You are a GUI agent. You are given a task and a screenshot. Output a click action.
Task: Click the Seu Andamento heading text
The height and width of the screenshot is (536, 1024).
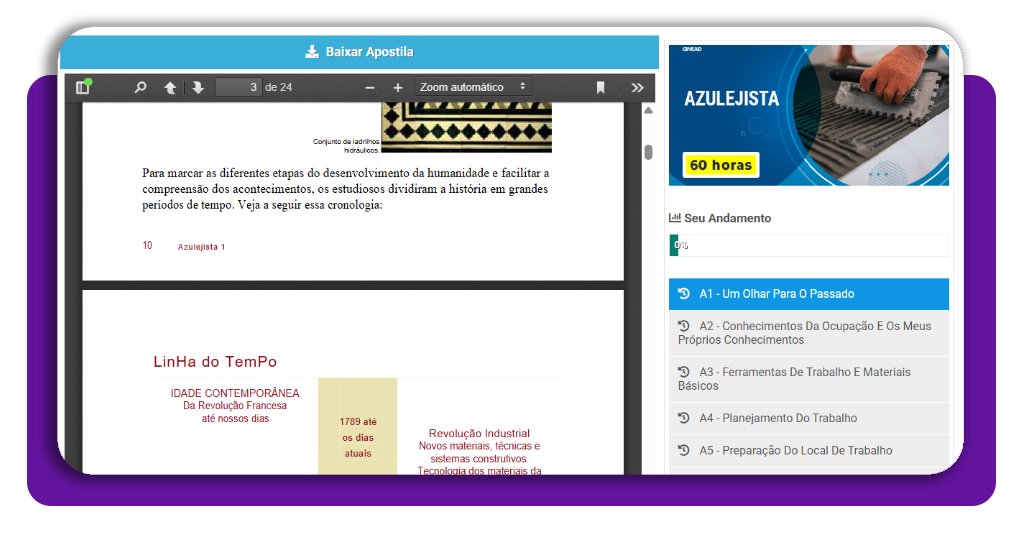(x=727, y=218)
